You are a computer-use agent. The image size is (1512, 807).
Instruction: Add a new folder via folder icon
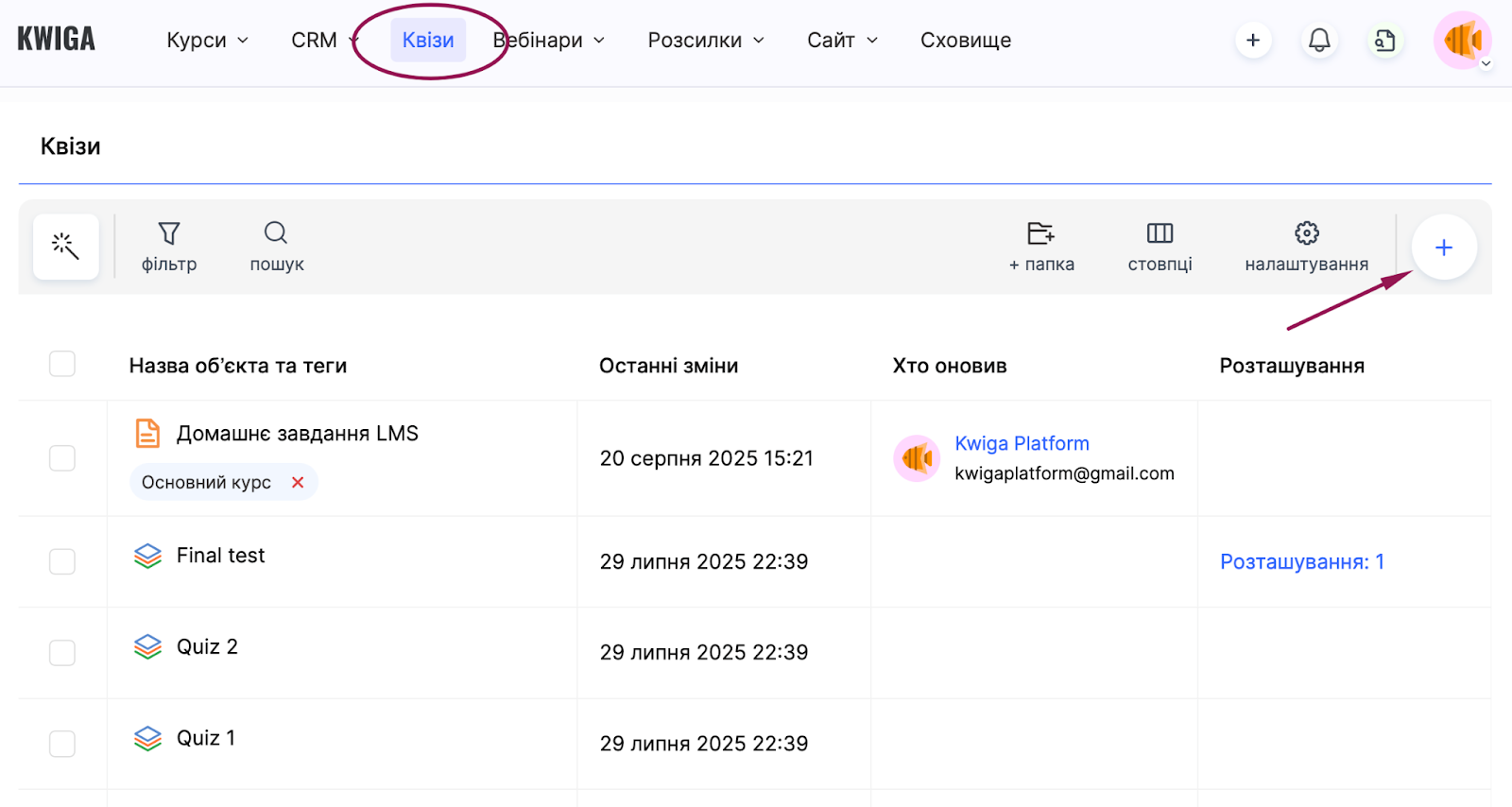coord(1040,233)
